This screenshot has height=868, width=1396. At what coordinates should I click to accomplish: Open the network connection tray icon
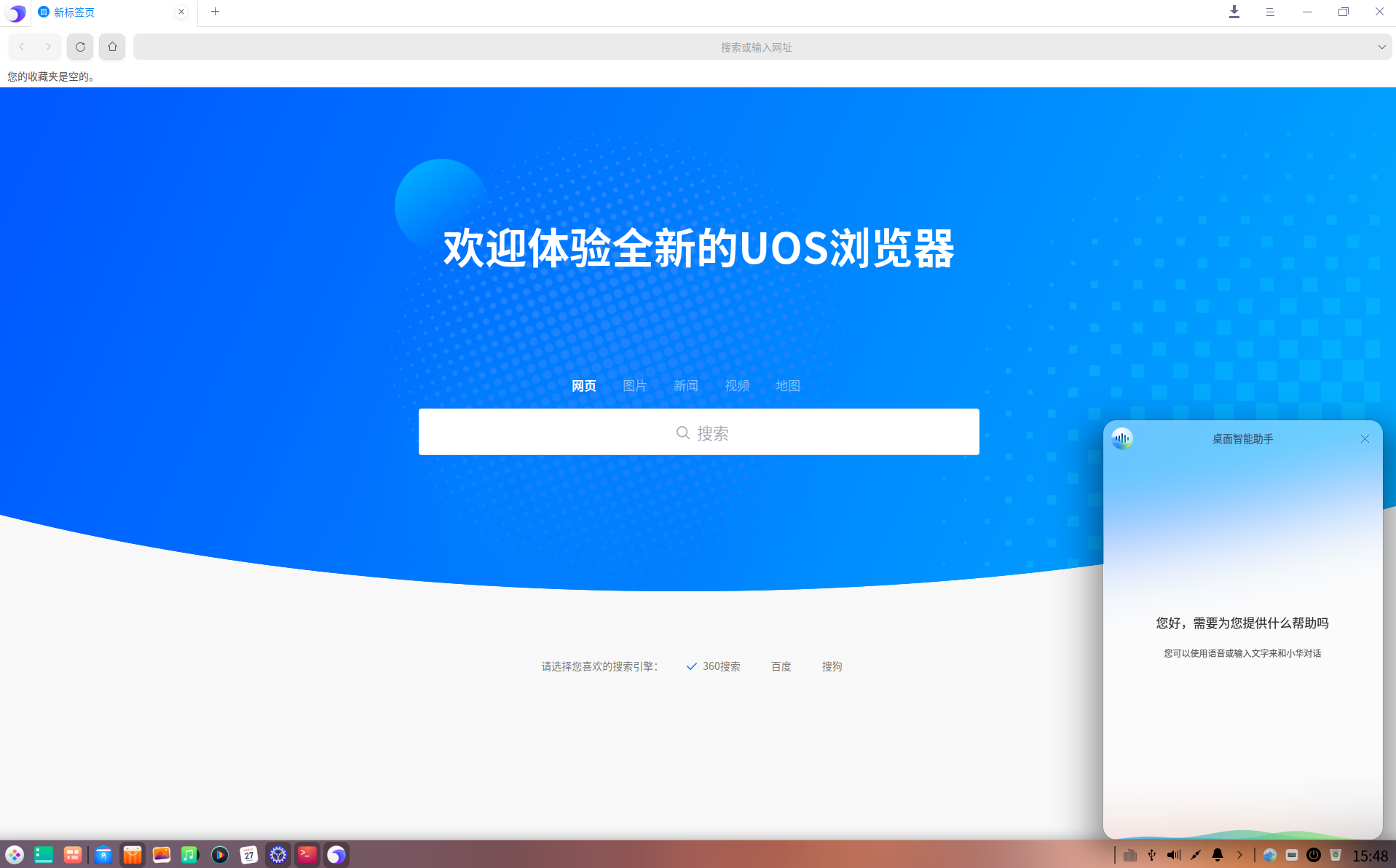(x=1195, y=855)
